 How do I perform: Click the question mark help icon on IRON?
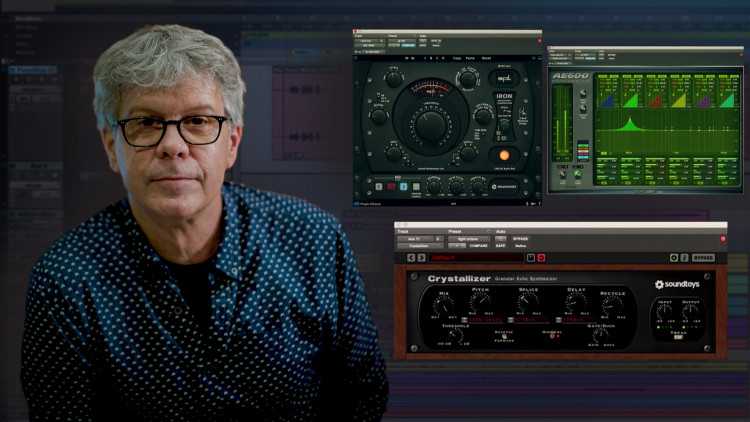[x=539, y=204]
